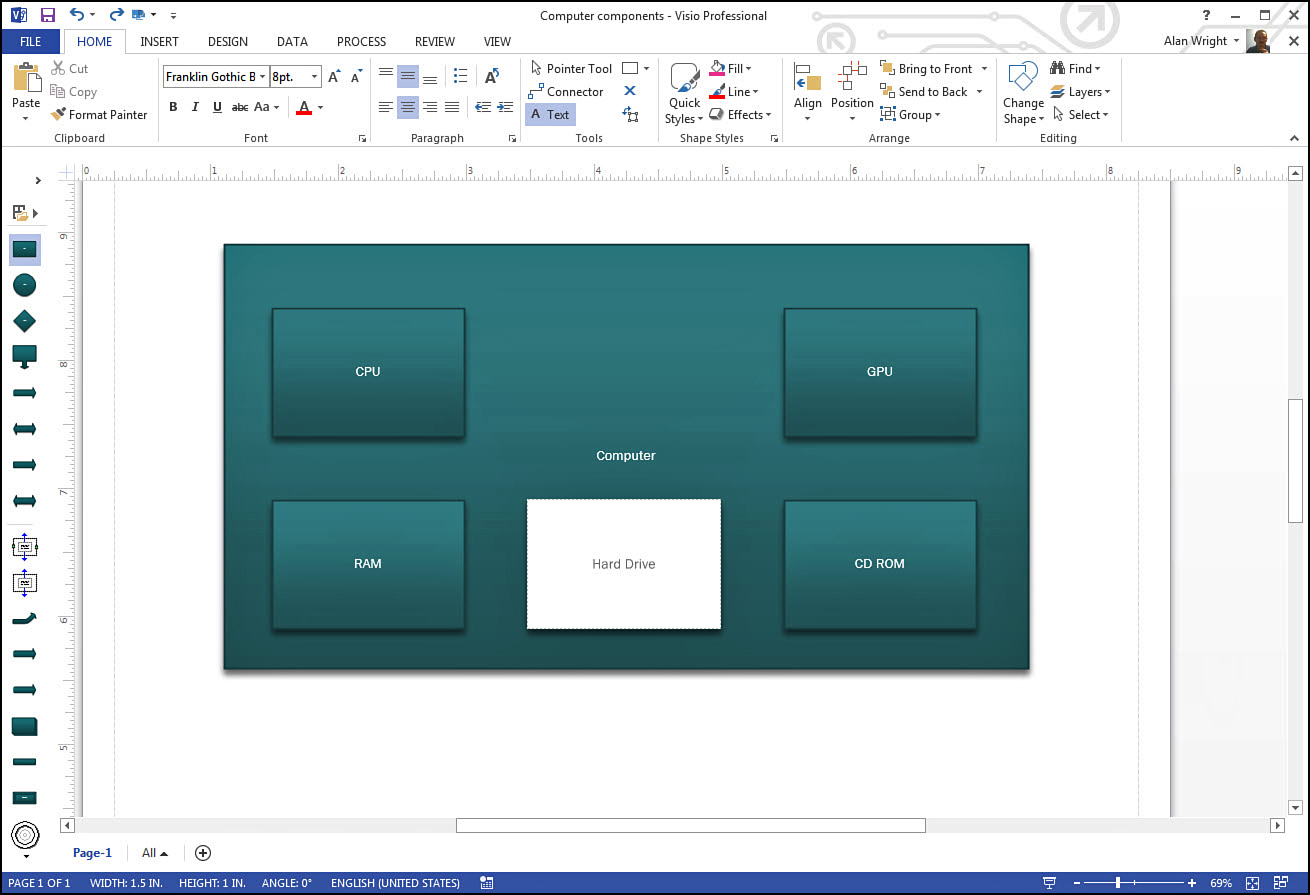
Task: Click the Position button
Action: pyautogui.click(x=852, y=92)
